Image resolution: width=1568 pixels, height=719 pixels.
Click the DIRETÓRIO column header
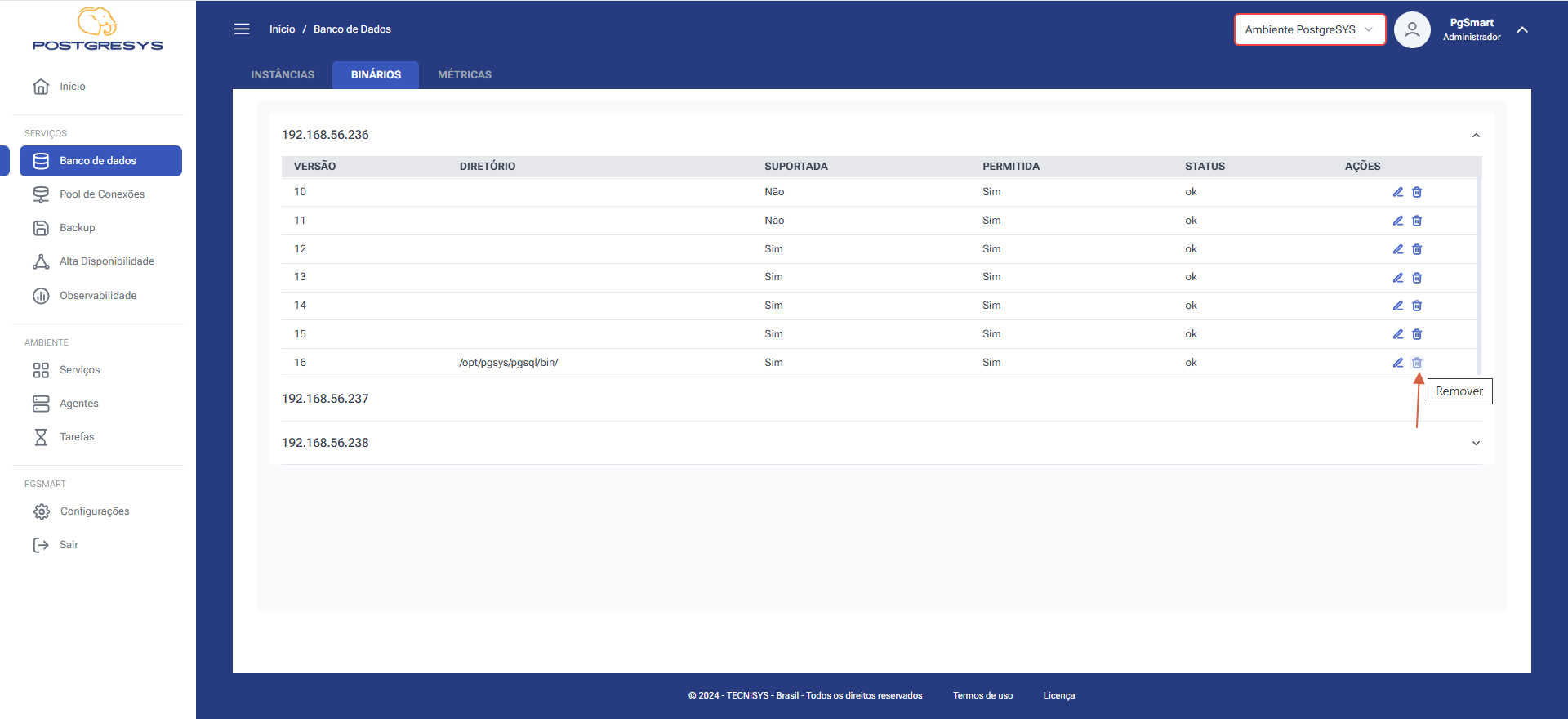(x=488, y=167)
